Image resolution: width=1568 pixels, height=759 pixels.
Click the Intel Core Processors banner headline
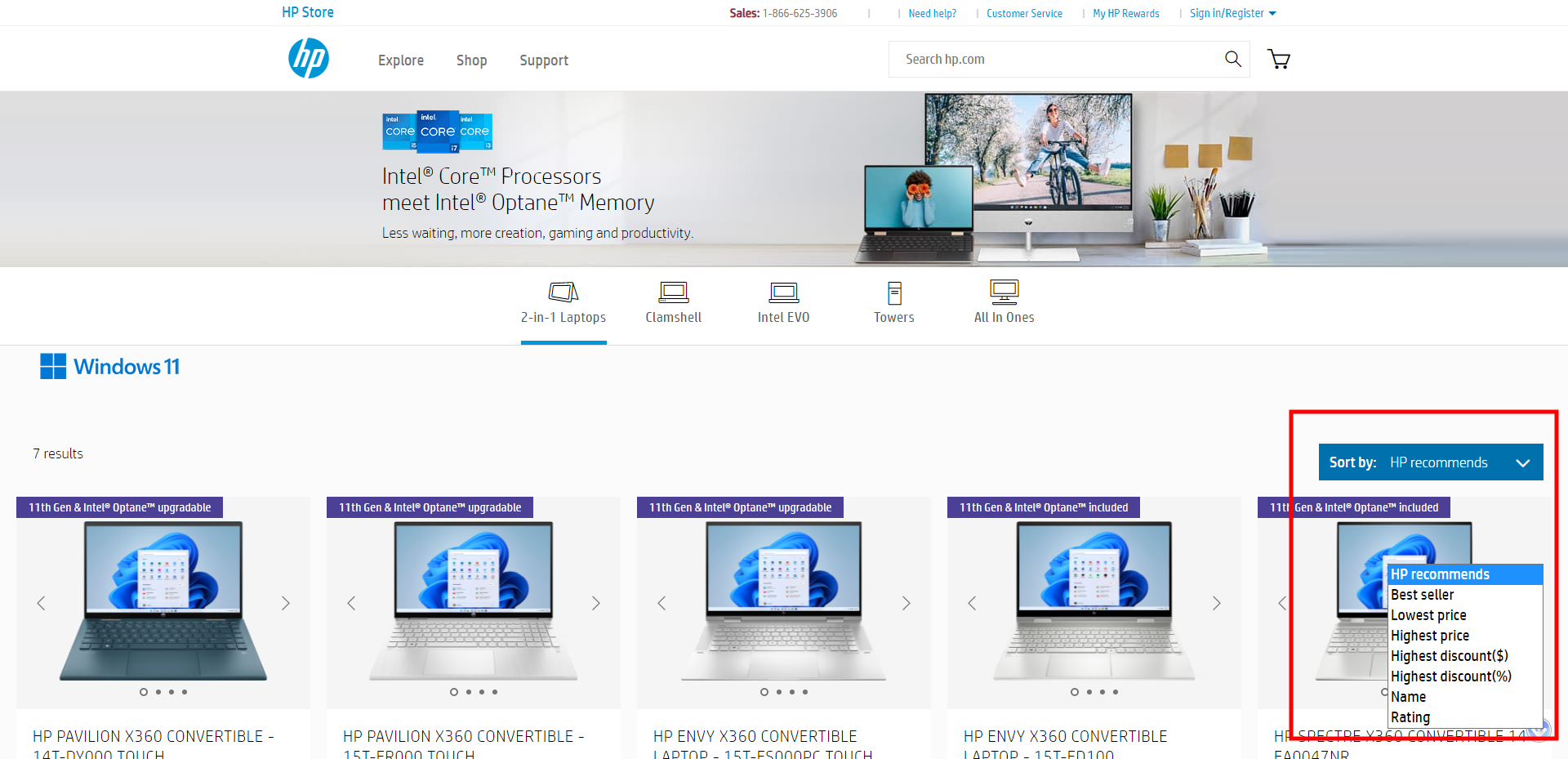coord(519,190)
